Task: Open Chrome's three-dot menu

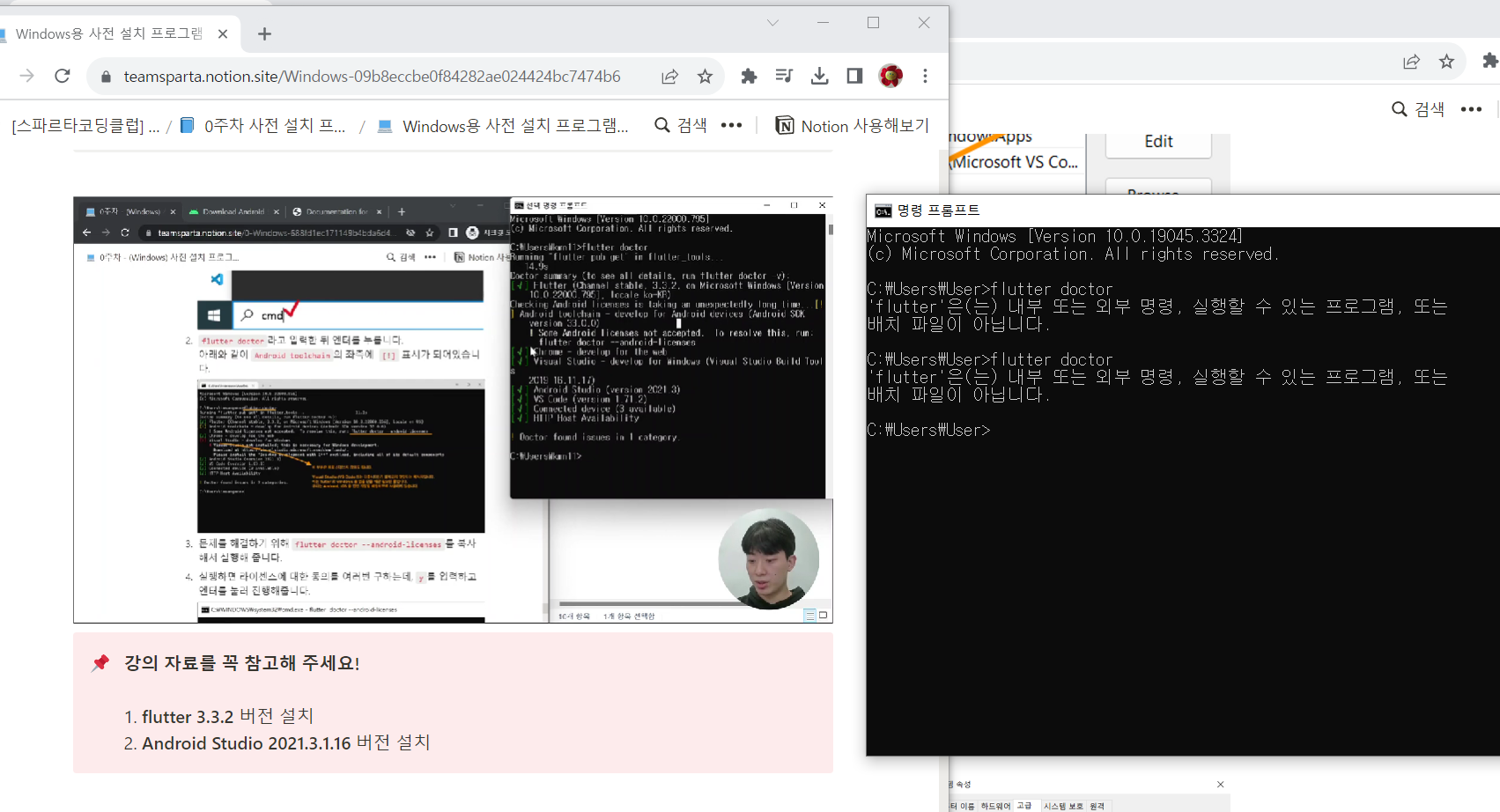Action: point(925,77)
